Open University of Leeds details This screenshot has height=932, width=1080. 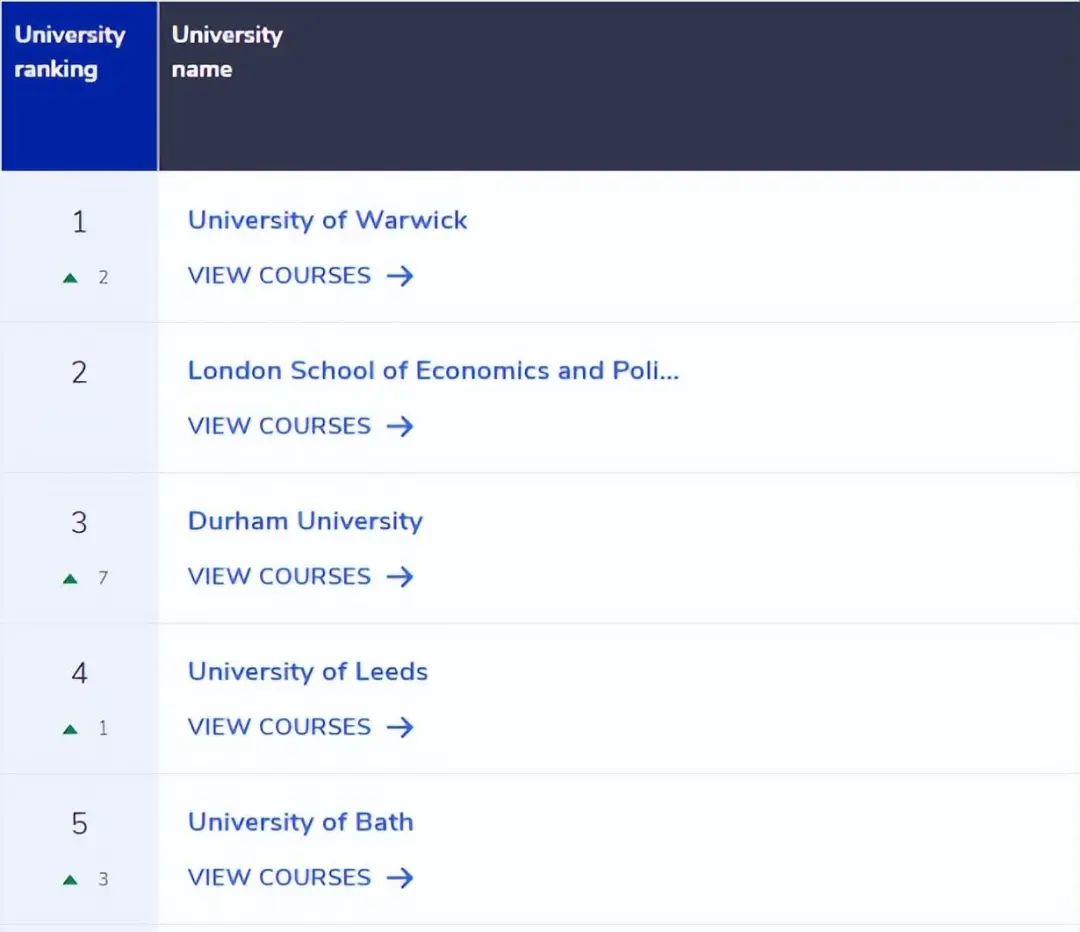point(307,671)
